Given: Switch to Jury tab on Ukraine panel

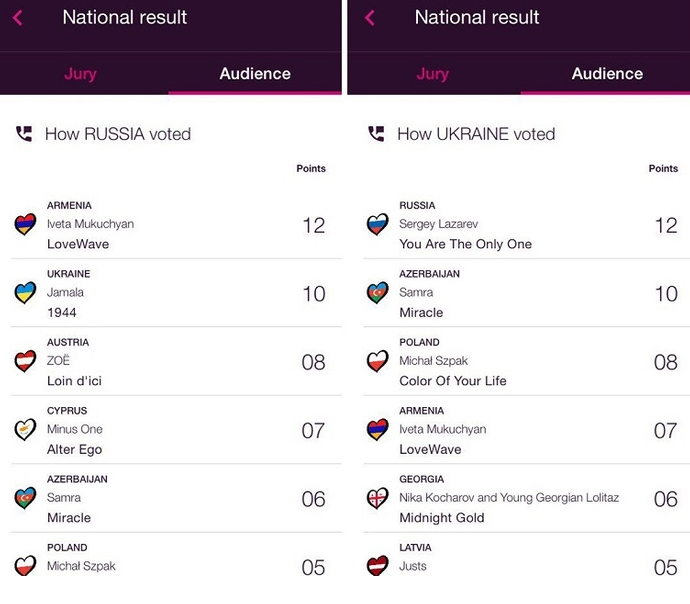Looking at the screenshot, I should tap(433, 73).
